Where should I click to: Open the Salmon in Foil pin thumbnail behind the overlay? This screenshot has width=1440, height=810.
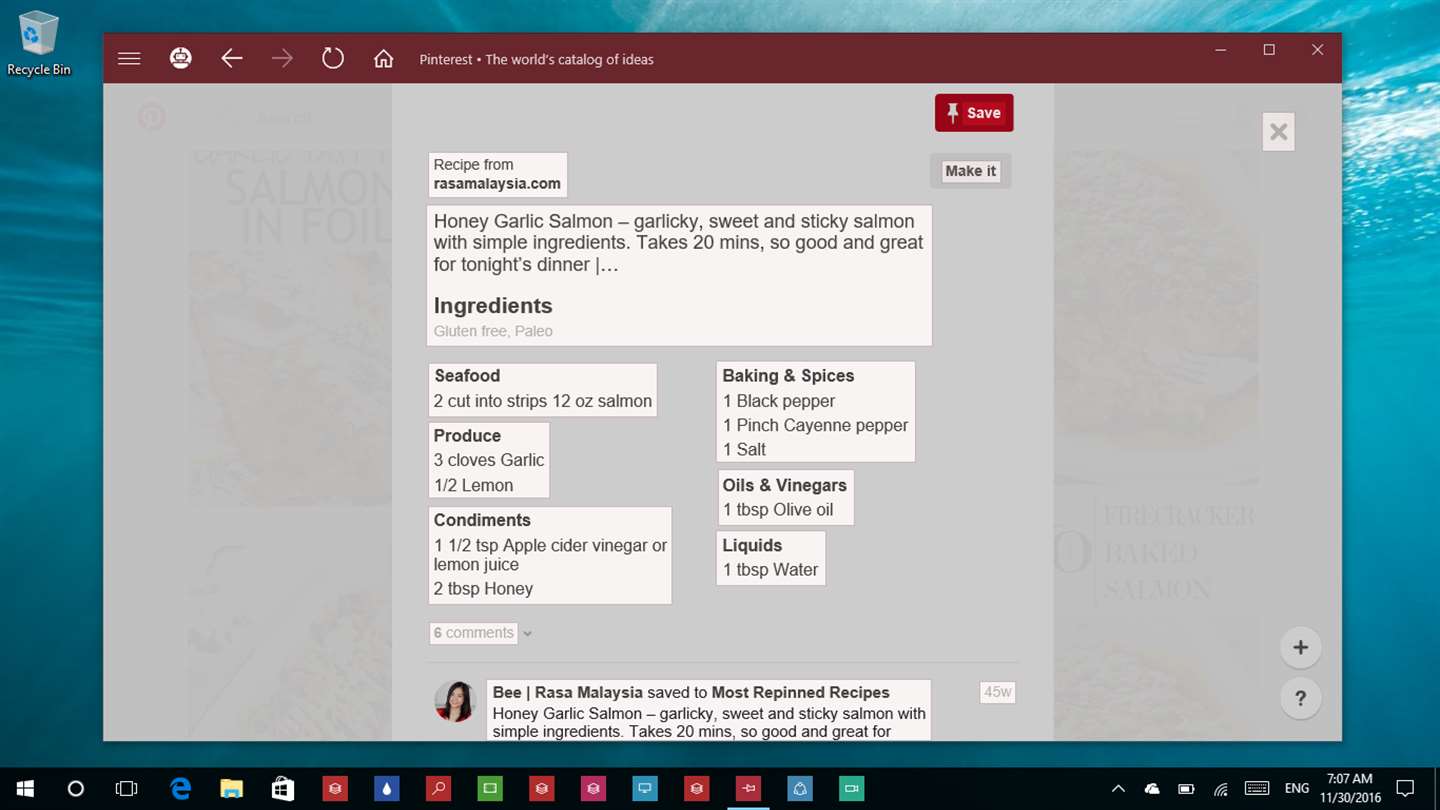click(x=290, y=330)
